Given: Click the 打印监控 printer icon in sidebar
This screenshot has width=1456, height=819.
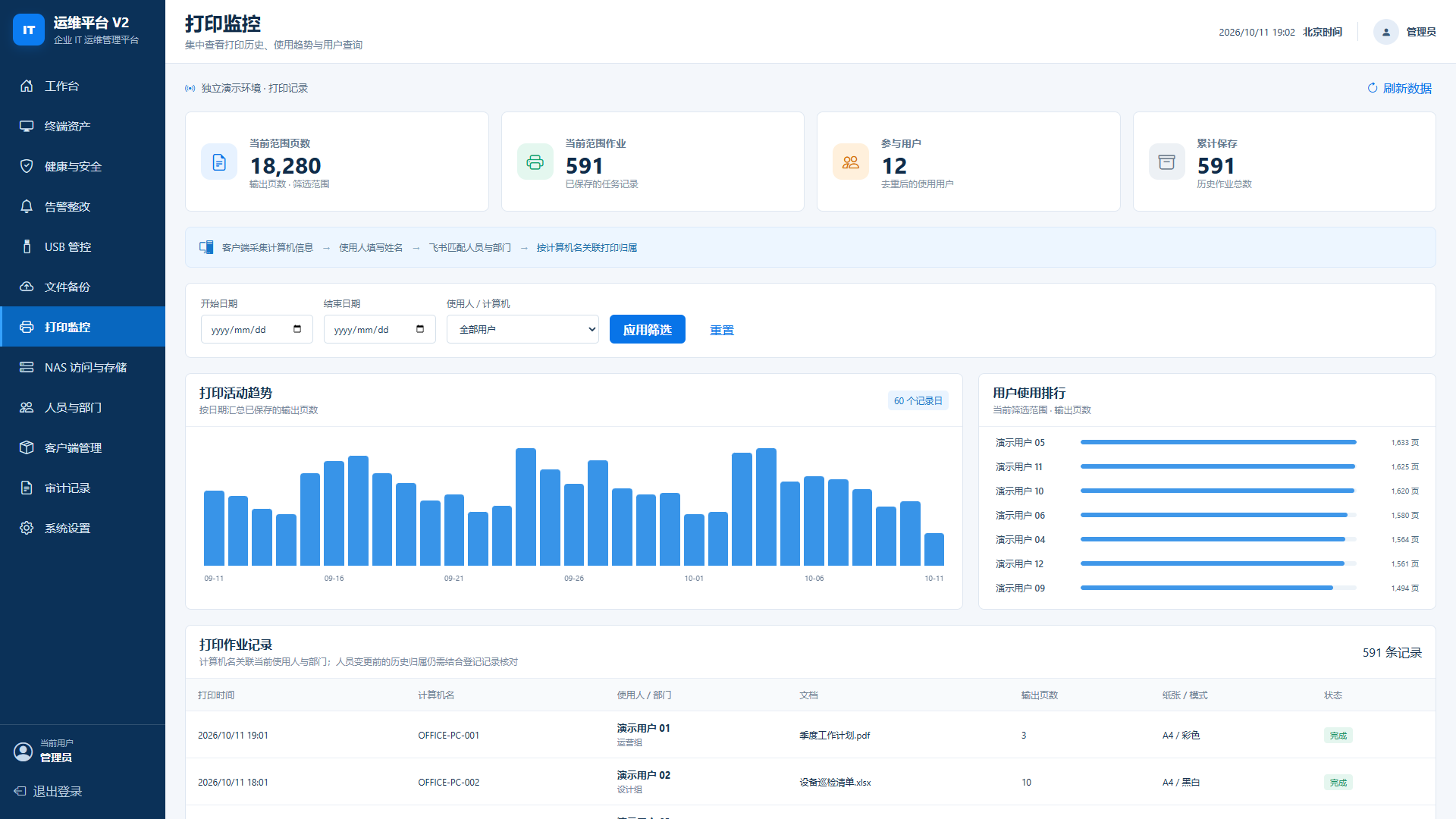Looking at the screenshot, I should (27, 327).
